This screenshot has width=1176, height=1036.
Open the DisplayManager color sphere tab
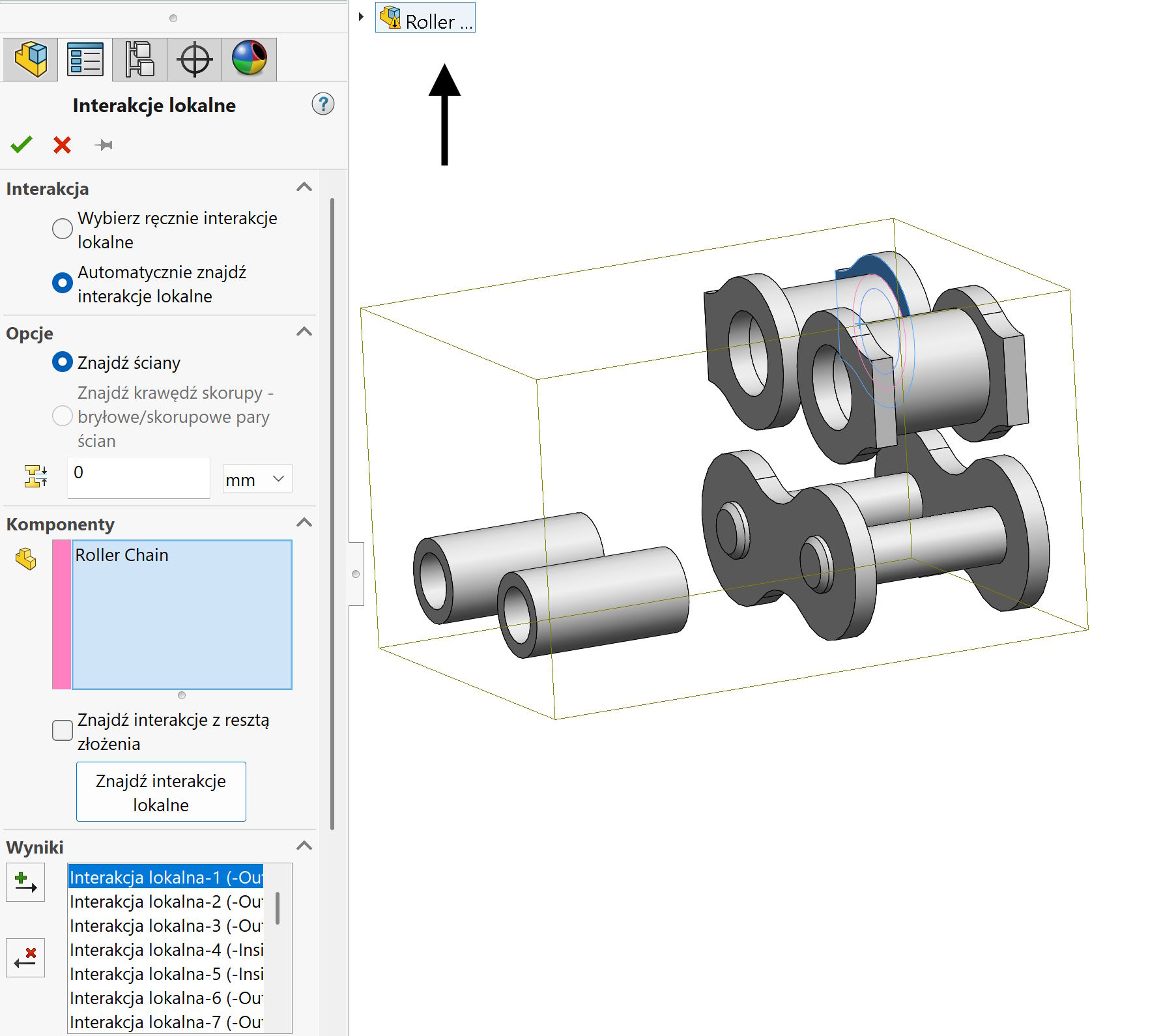tap(249, 59)
